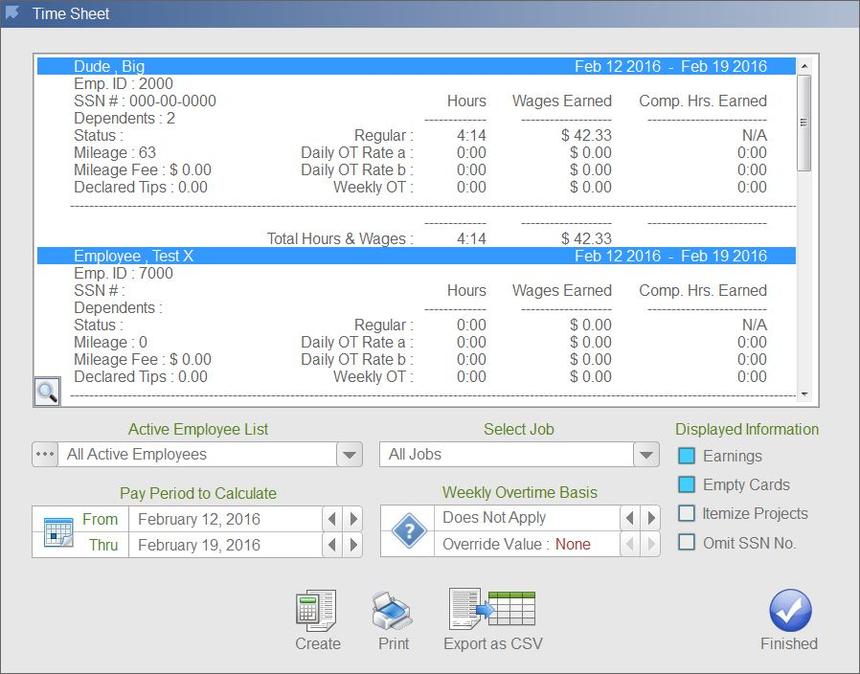Click the Weekly Overtime Basis help icon
This screenshot has height=674, width=860.
point(409,530)
